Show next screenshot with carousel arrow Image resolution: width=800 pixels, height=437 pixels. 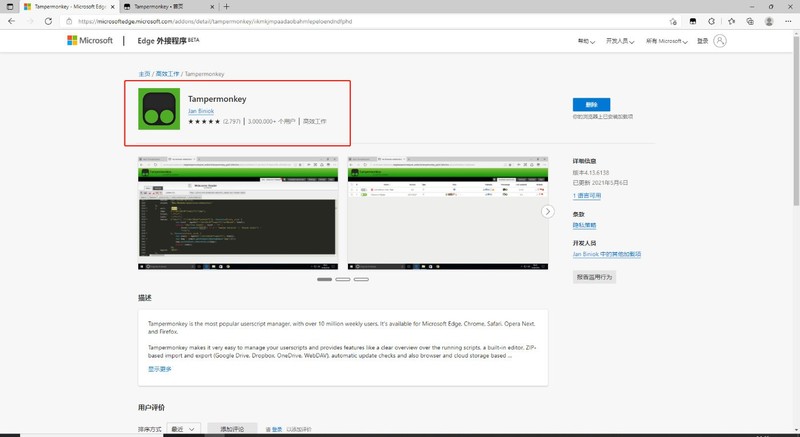tap(547, 211)
